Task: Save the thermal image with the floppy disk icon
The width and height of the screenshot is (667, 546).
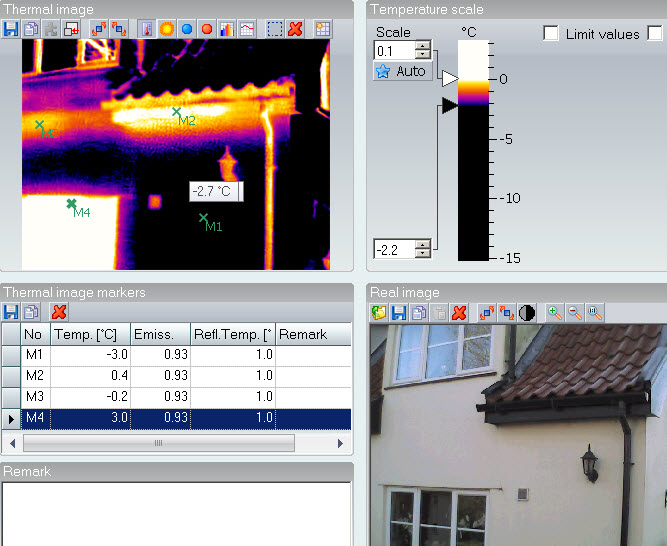Action: click(11, 29)
